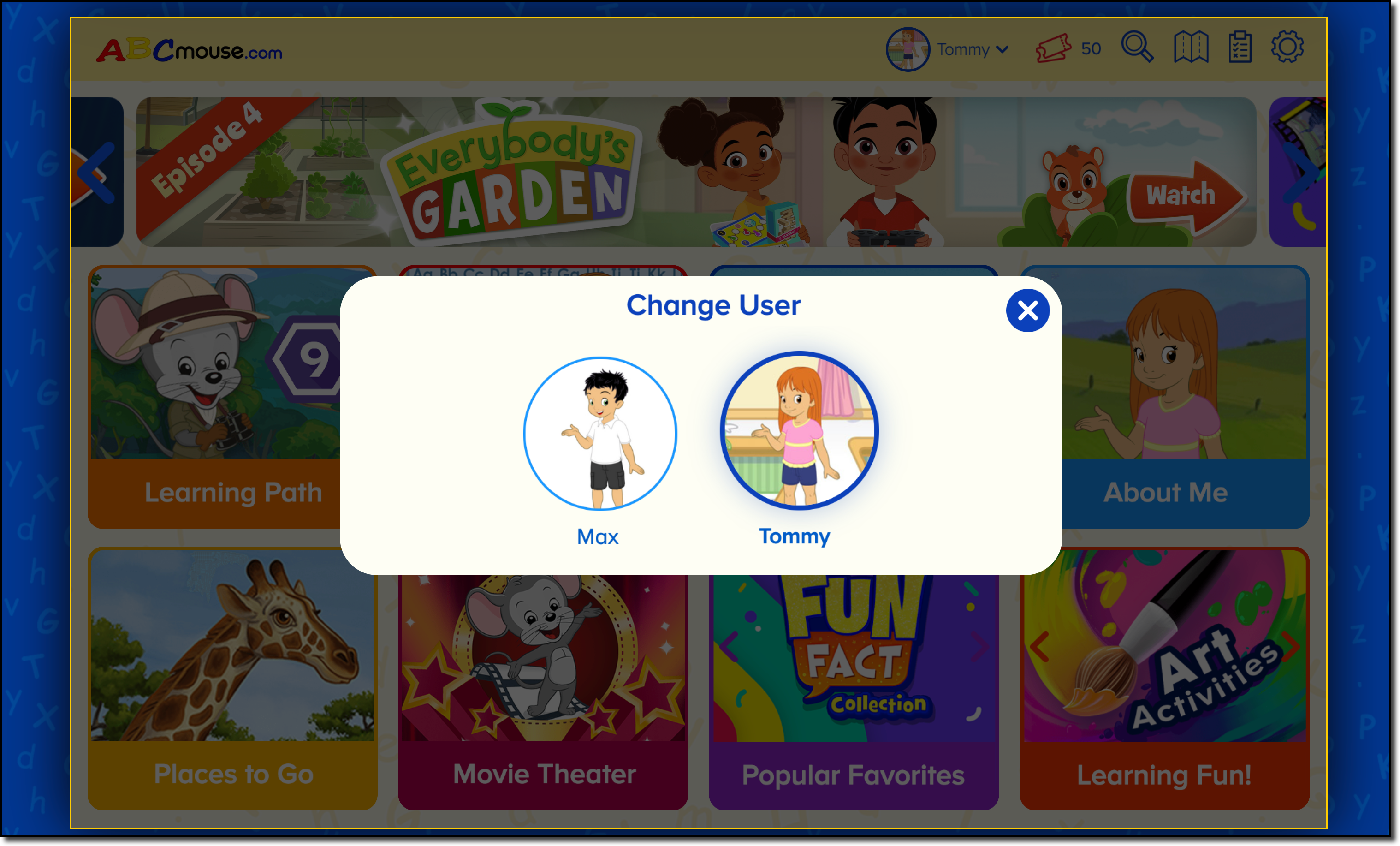Open the checklist clipboard icon
1400x846 pixels.
[x=1240, y=47]
